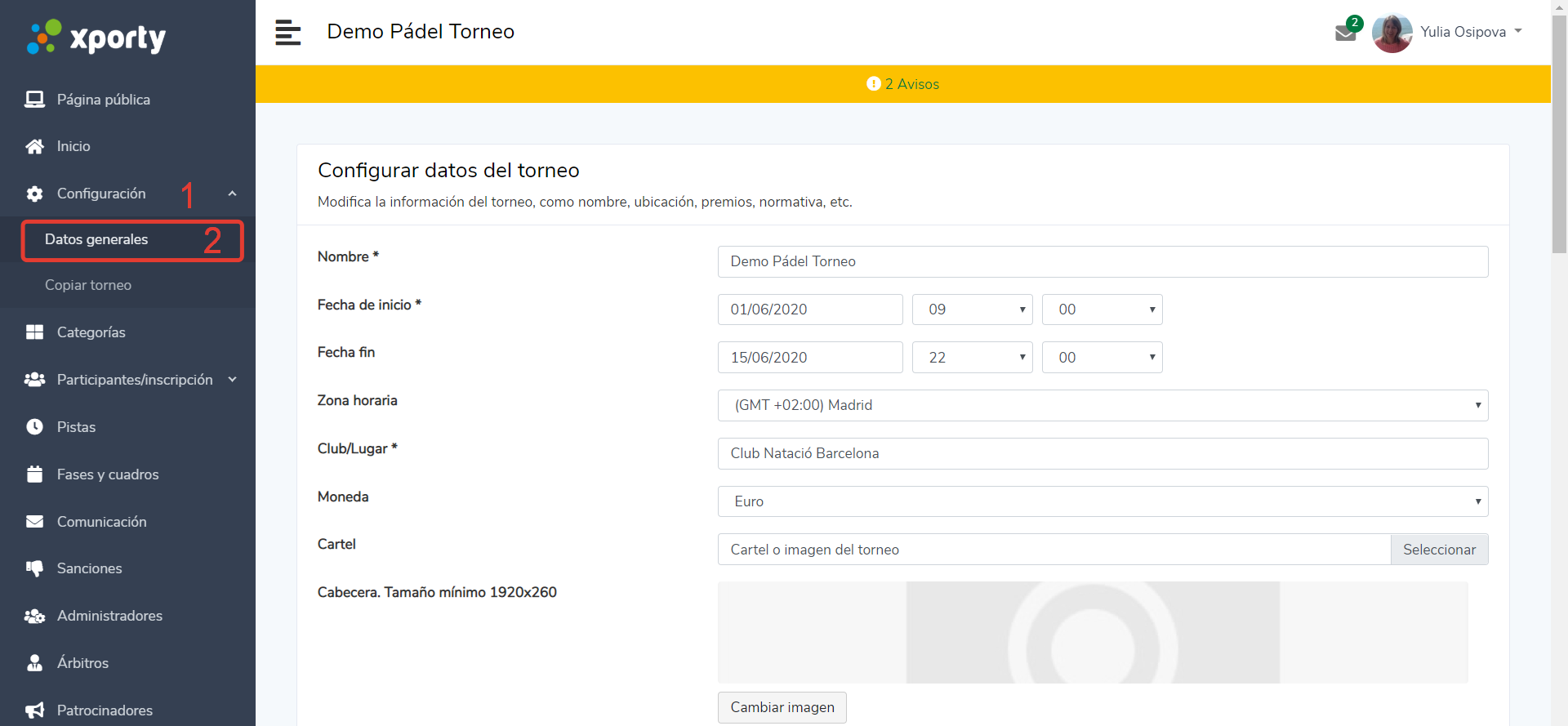
Task: Click the Página pública laptop icon
Action: 34,100
